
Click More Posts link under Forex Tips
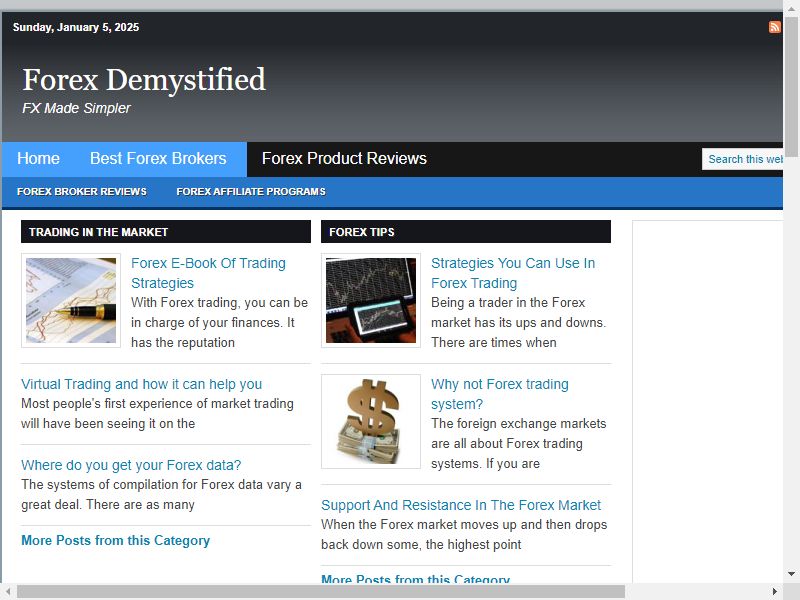415,579
